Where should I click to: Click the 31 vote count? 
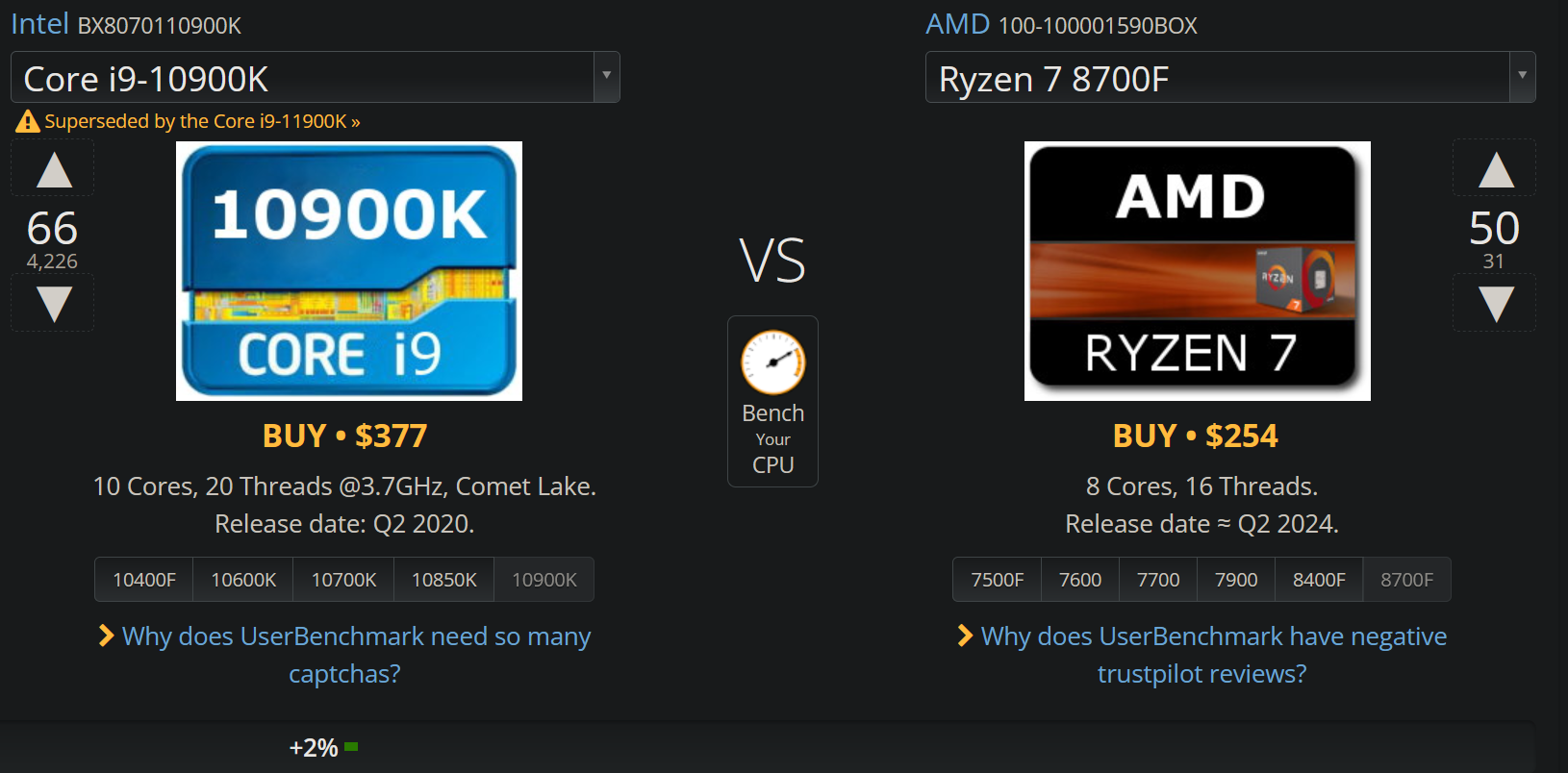click(1493, 262)
